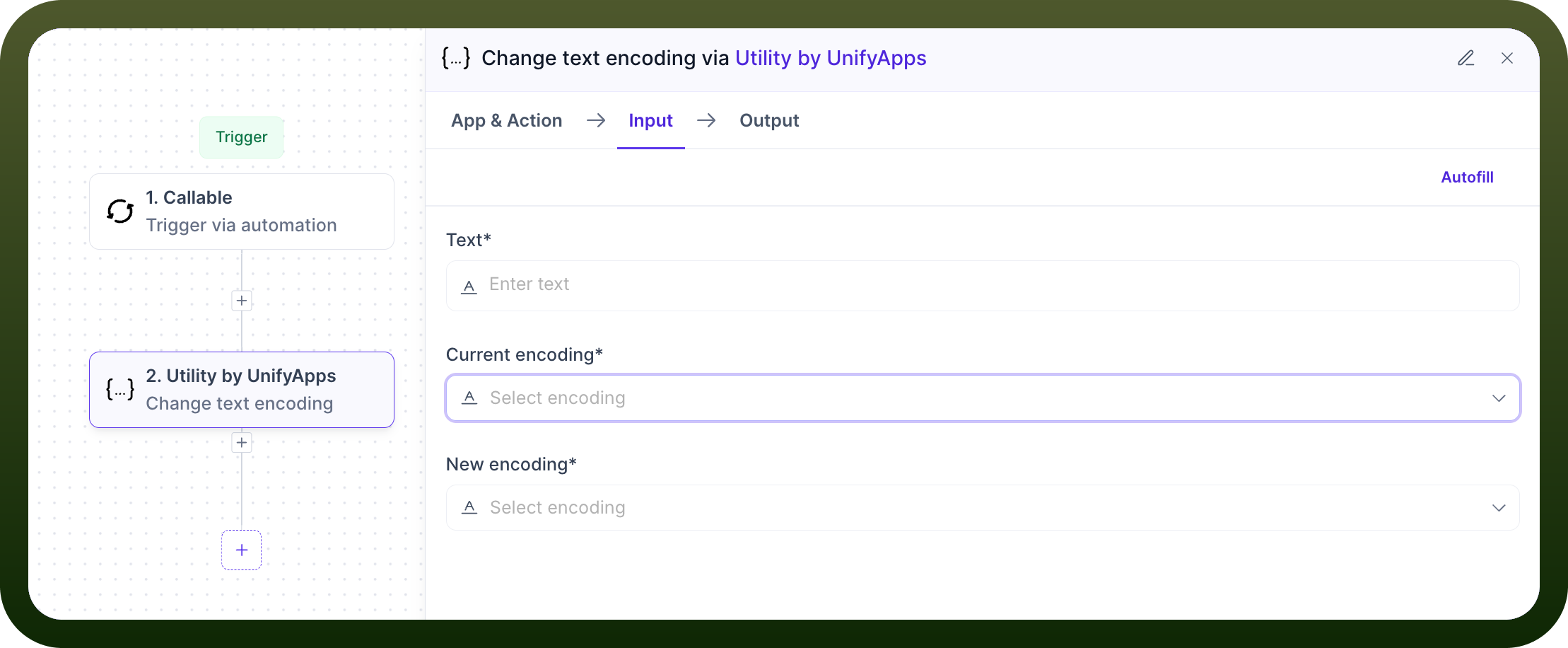Click the Utility step curly braces icon
Image resolution: width=1568 pixels, height=648 pixels.
click(x=120, y=389)
